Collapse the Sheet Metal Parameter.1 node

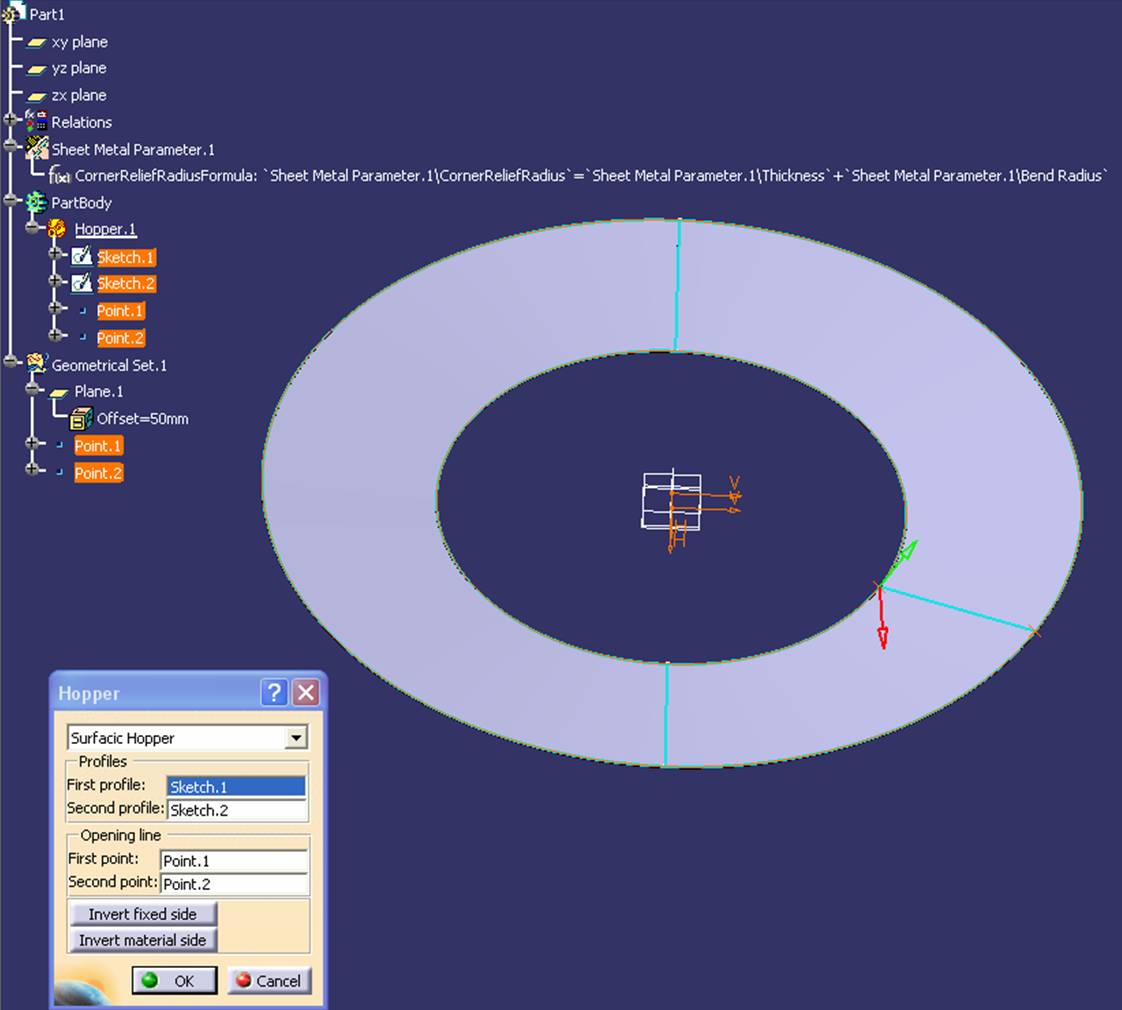[10, 147]
